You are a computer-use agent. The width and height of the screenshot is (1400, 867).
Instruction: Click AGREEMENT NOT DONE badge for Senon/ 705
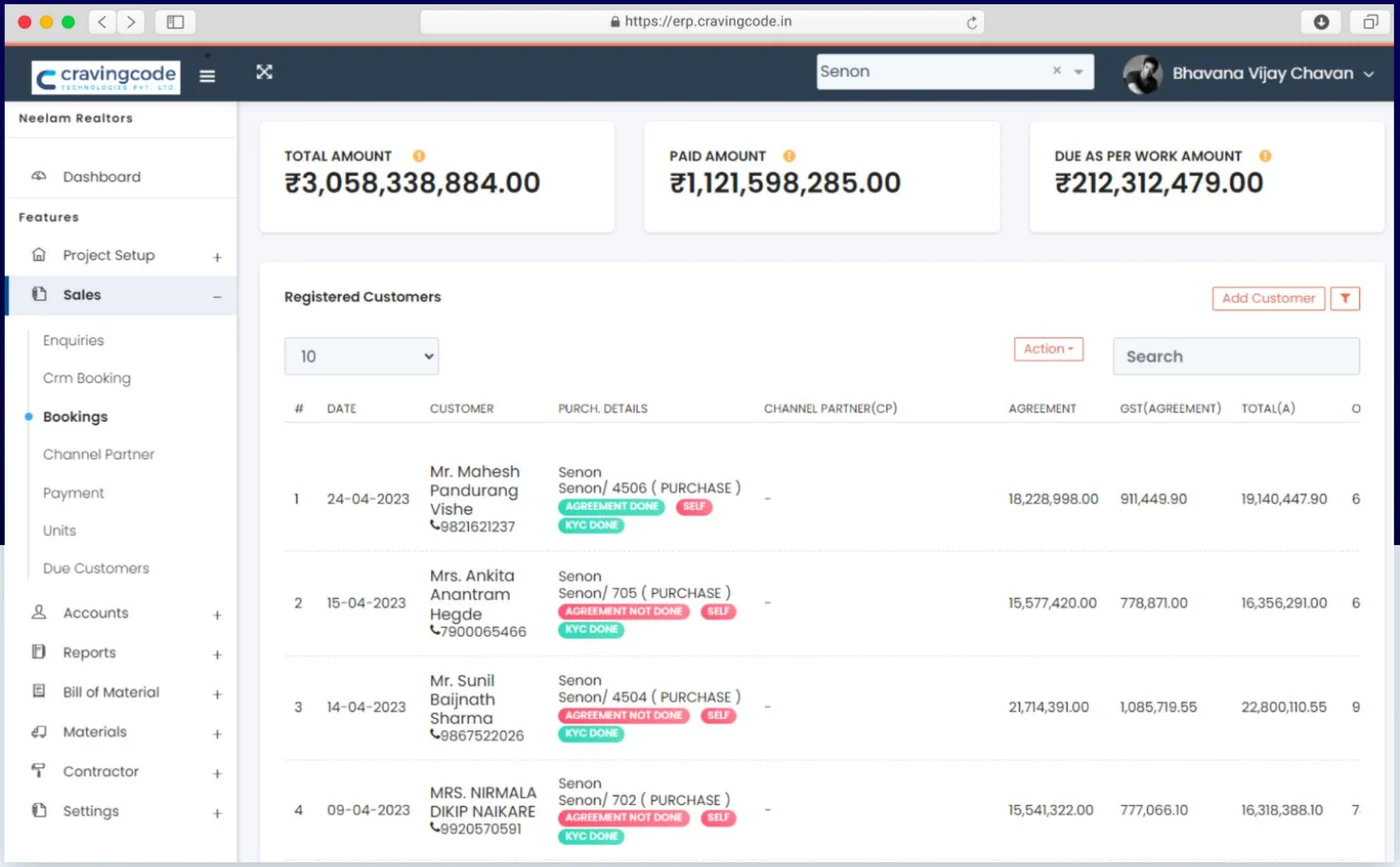point(624,612)
